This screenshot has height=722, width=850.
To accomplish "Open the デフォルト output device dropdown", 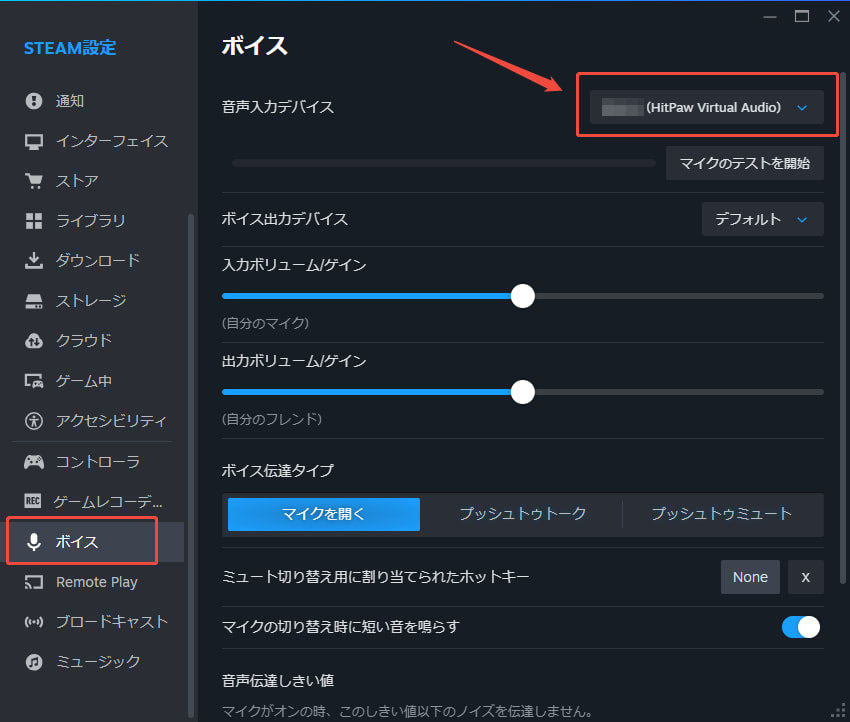I will click(x=763, y=219).
